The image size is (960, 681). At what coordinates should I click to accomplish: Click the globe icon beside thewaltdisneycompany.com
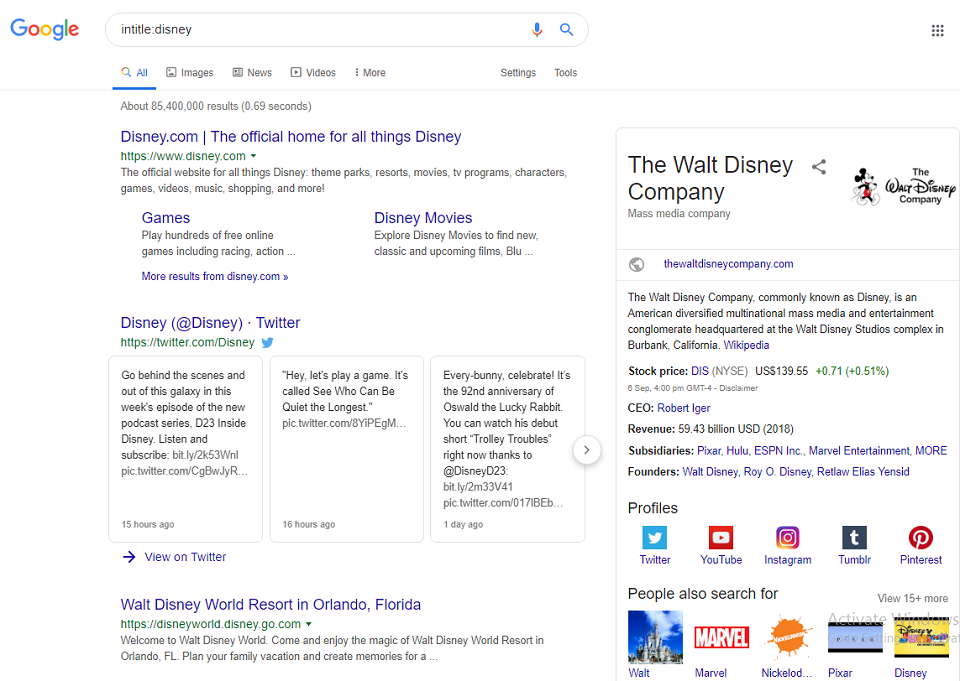(x=636, y=264)
